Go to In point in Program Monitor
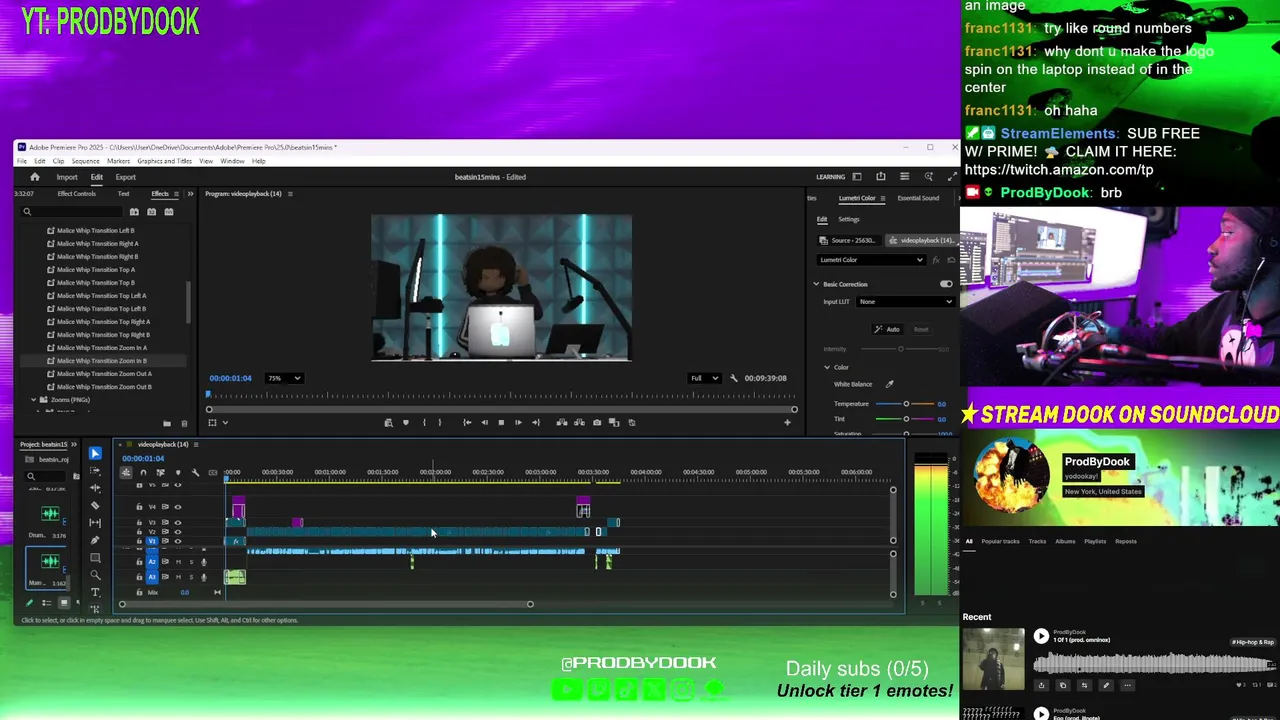The height and width of the screenshot is (720, 1280). [x=466, y=422]
